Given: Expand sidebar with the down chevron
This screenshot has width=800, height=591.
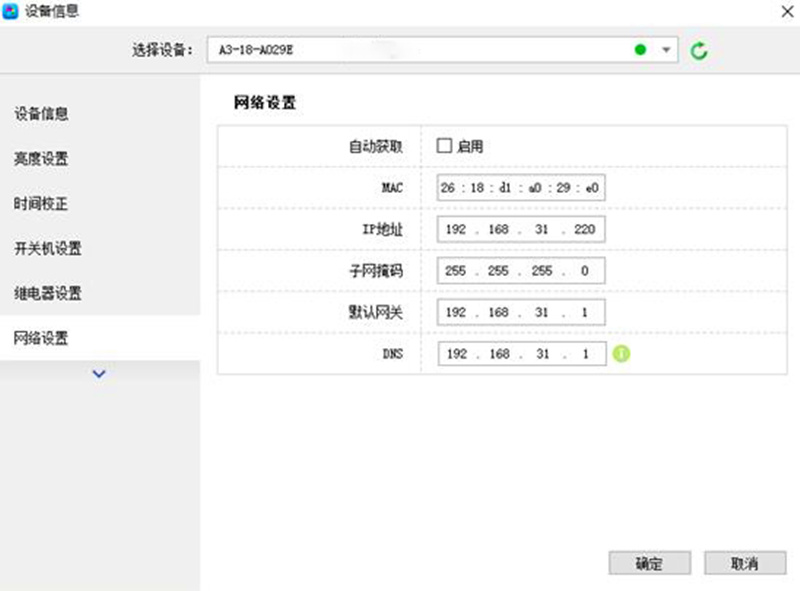Looking at the screenshot, I should tap(99, 374).
